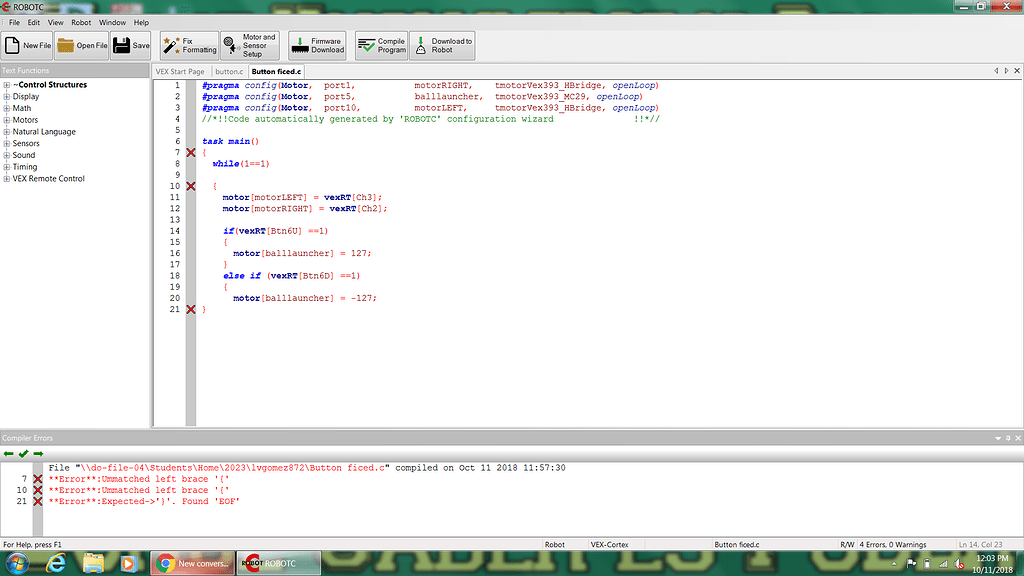Click the red error marker on line 10
Viewport: 1024px width, 576px height.
[x=191, y=187]
